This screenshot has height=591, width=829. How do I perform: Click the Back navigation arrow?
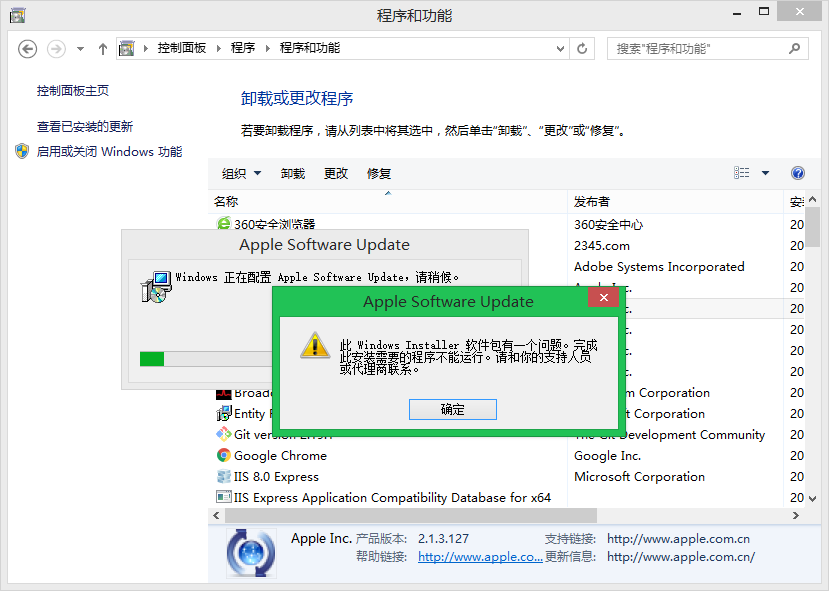pos(27,49)
